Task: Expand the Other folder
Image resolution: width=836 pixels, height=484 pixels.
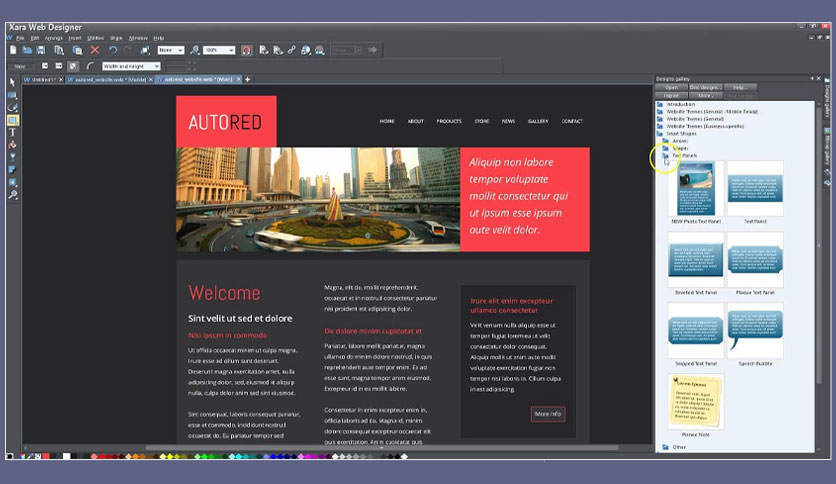Action: click(x=665, y=447)
